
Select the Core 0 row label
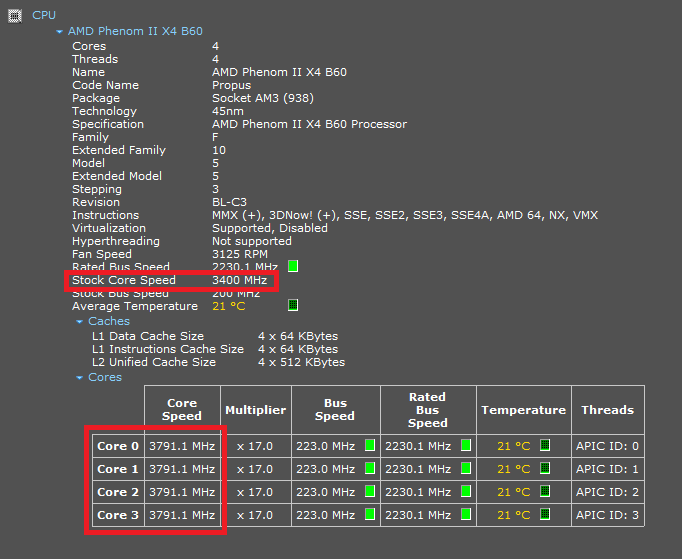[x=118, y=446]
